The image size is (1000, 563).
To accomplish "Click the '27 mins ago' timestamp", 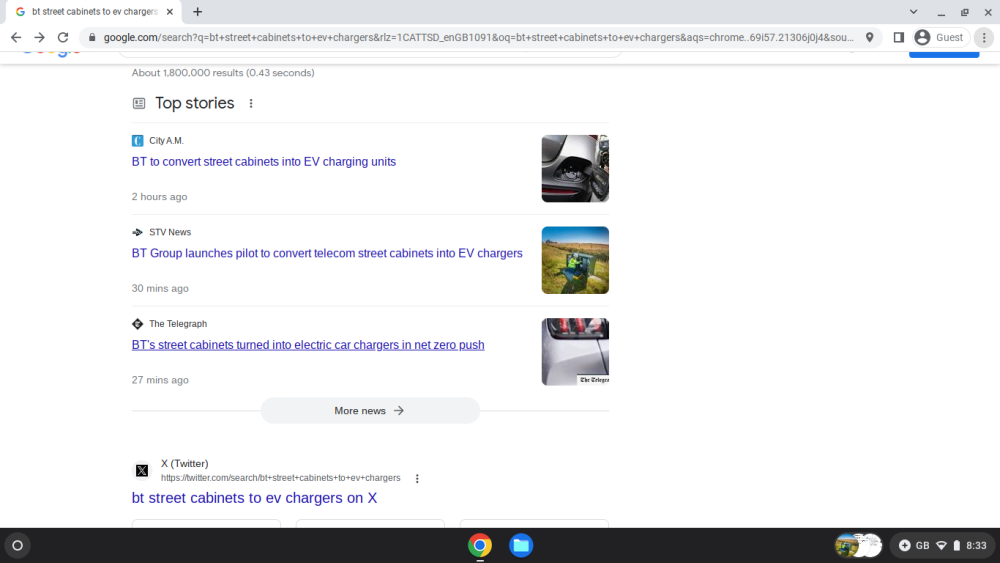I will pyautogui.click(x=160, y=380).
